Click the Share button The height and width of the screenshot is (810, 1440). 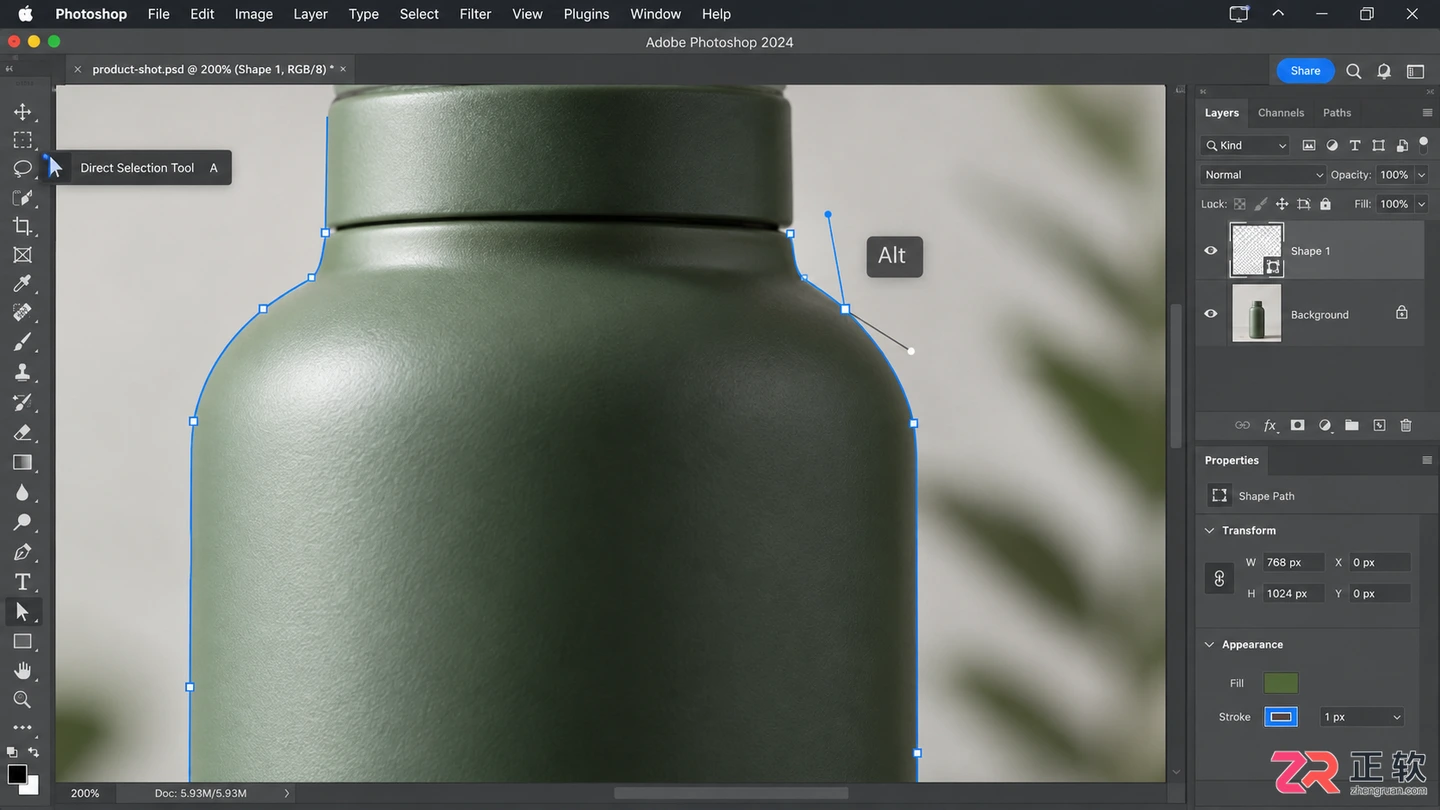click(x=1305, y=70)
